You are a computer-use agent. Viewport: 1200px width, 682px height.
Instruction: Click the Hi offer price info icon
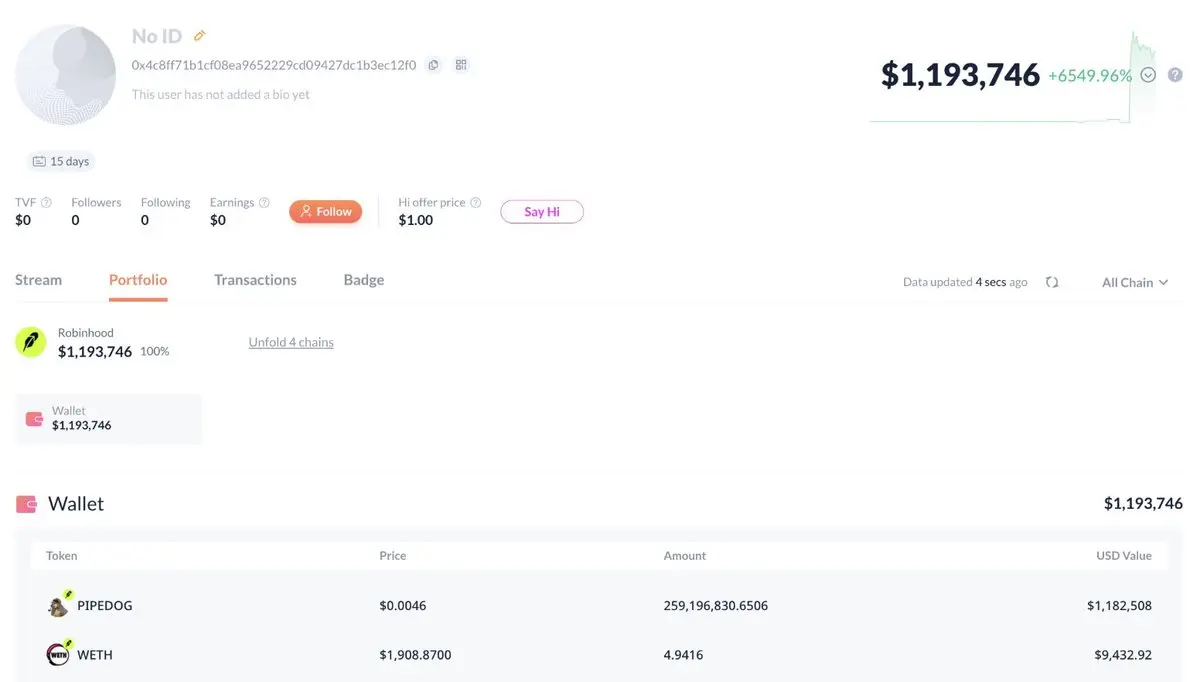point(476,202)
